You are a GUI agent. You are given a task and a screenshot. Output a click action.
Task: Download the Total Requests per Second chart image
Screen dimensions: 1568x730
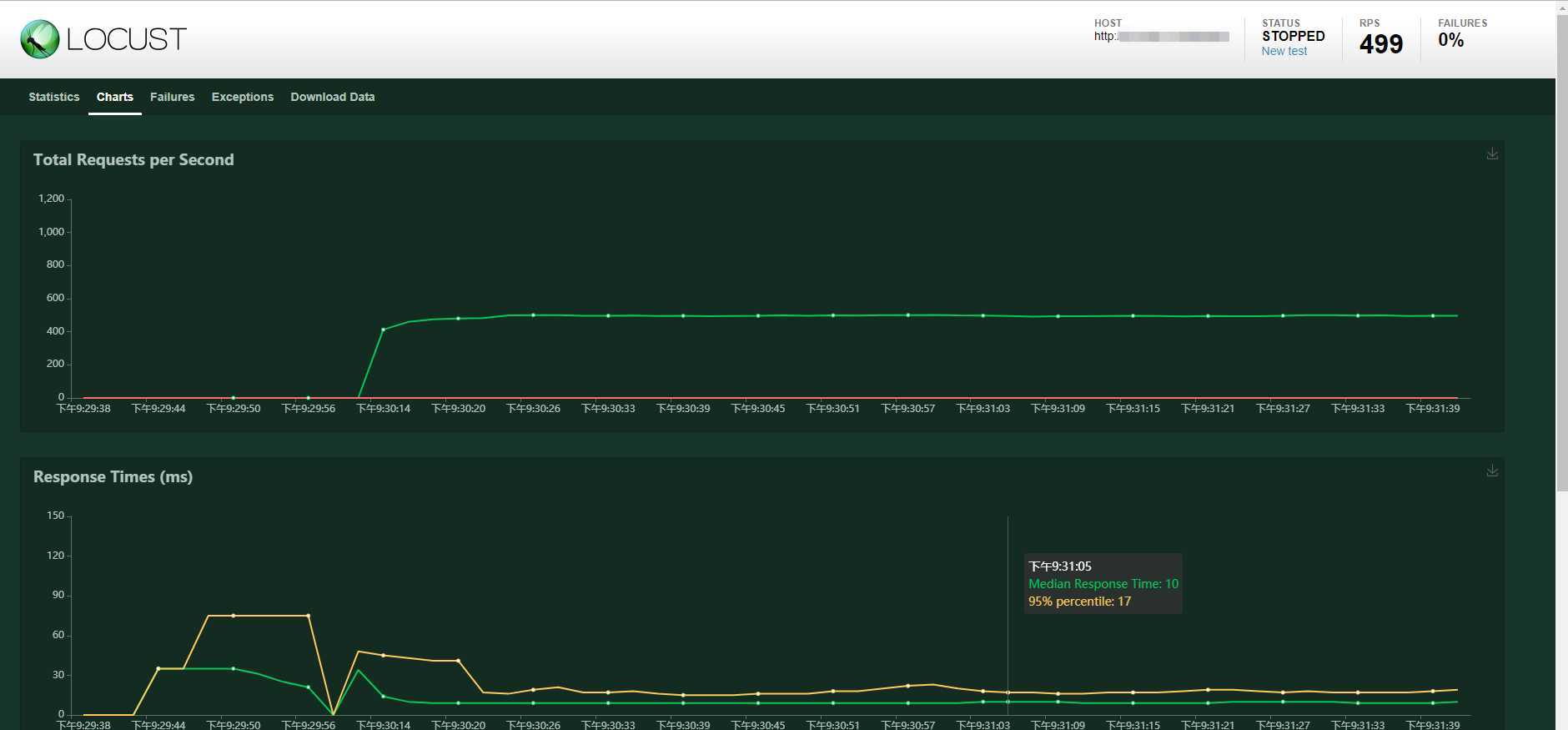[x=1492, y=154]
